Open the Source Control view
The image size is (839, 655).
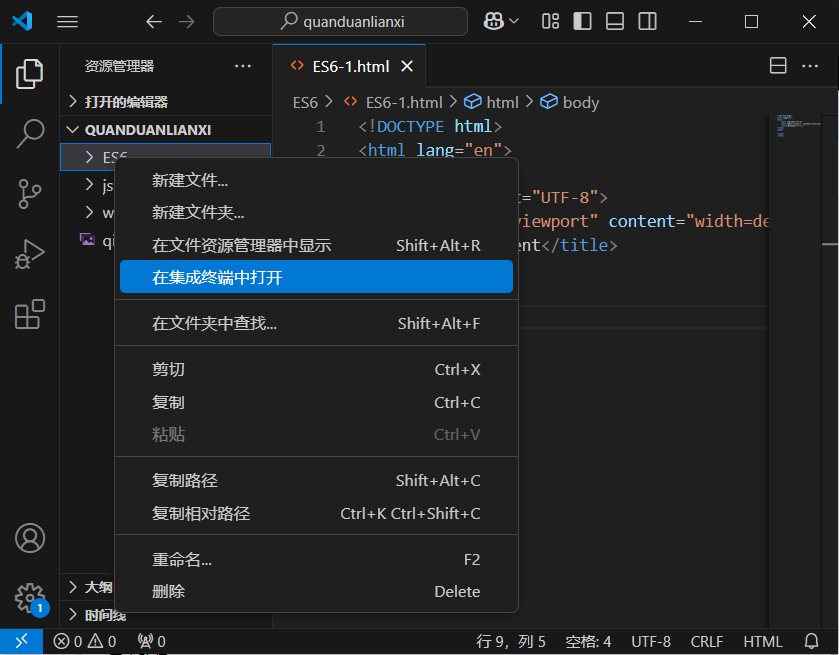[x=30, y=193]
